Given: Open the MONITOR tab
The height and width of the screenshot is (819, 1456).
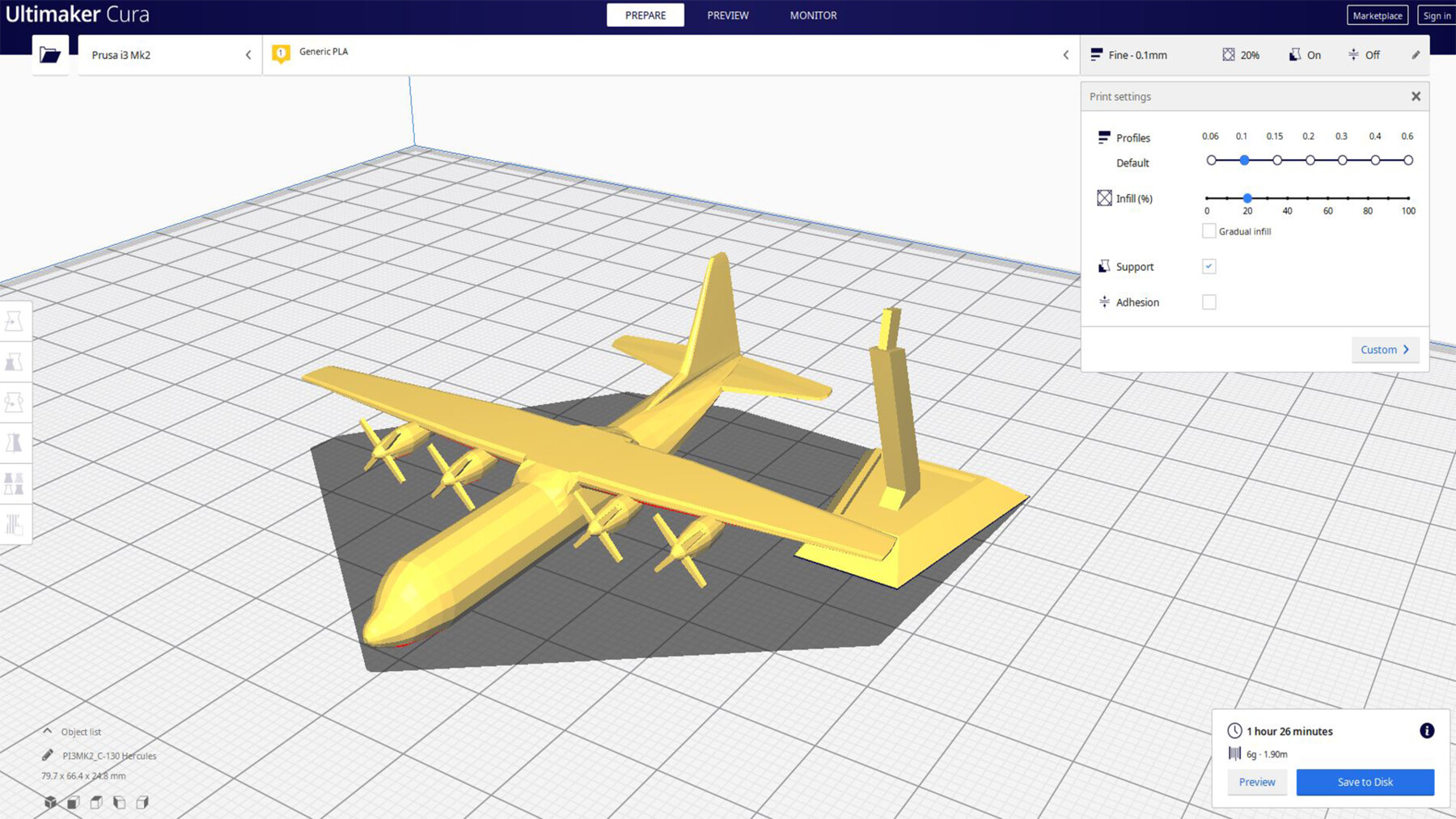Looking at the screenshot, I should 812,15.
